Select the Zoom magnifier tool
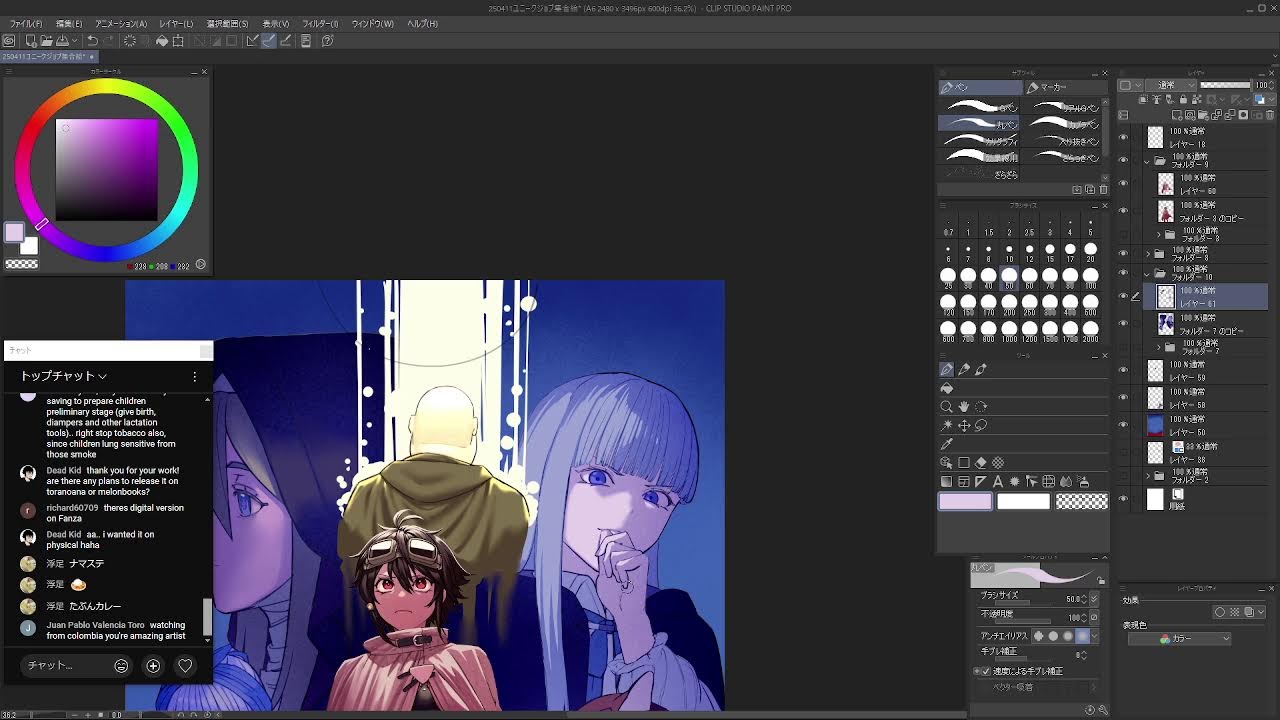 [x=946, y=407]
